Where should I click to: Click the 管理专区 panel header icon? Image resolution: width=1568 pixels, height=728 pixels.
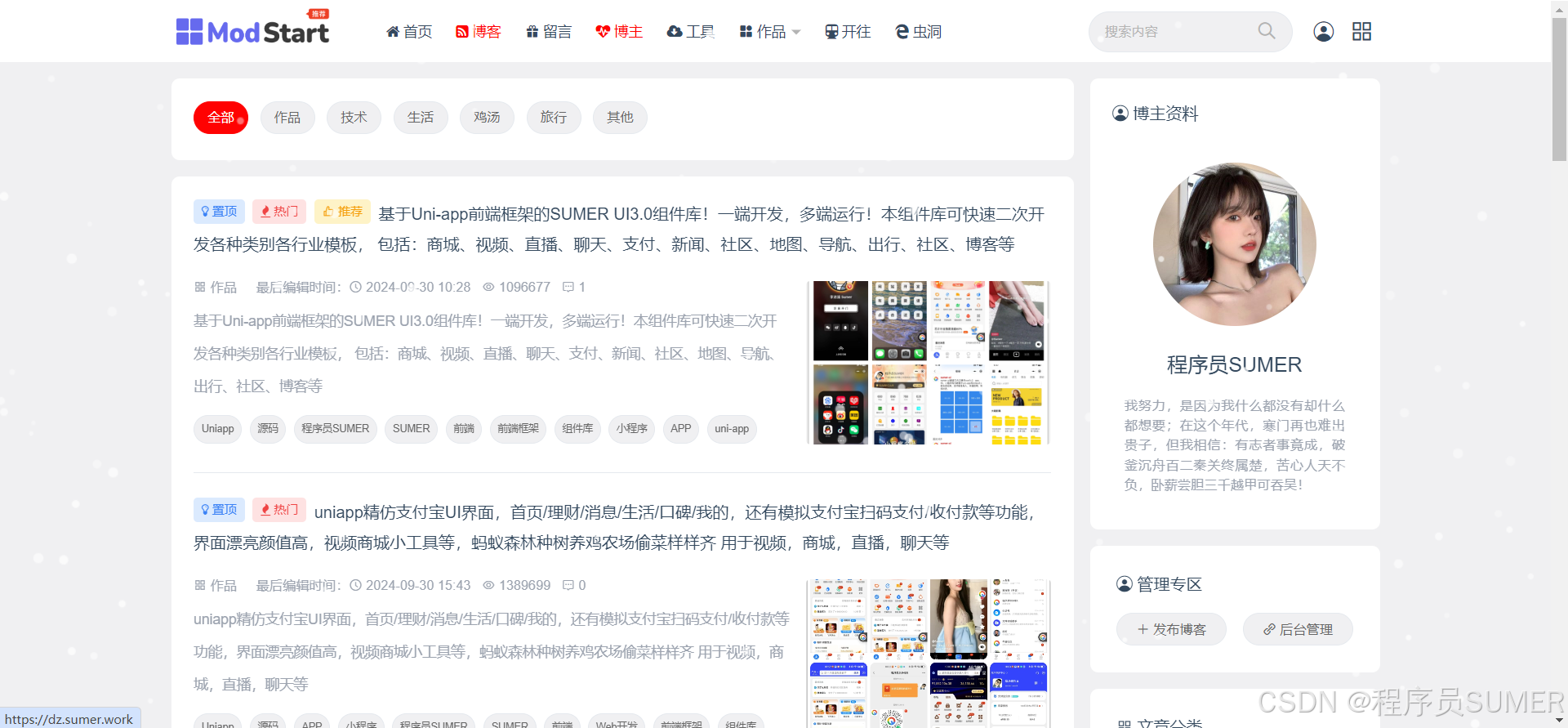[x=1125, y=584]
